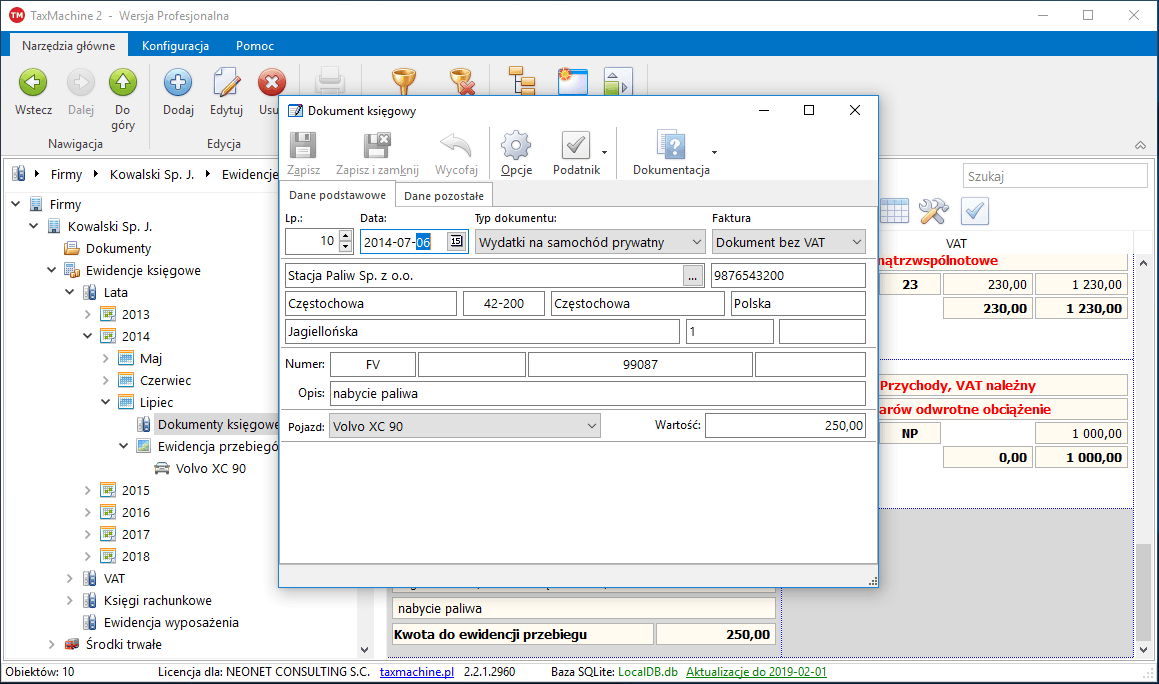Open Opcje gear in document dialog
Viewport: 1159px width, 684px height.
point(516,147)
